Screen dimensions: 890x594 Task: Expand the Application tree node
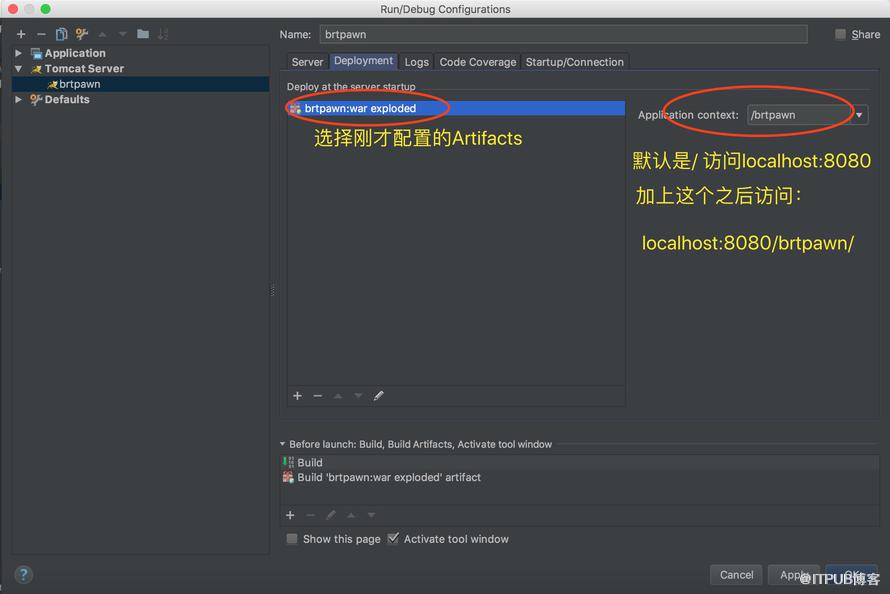point(19,53)
